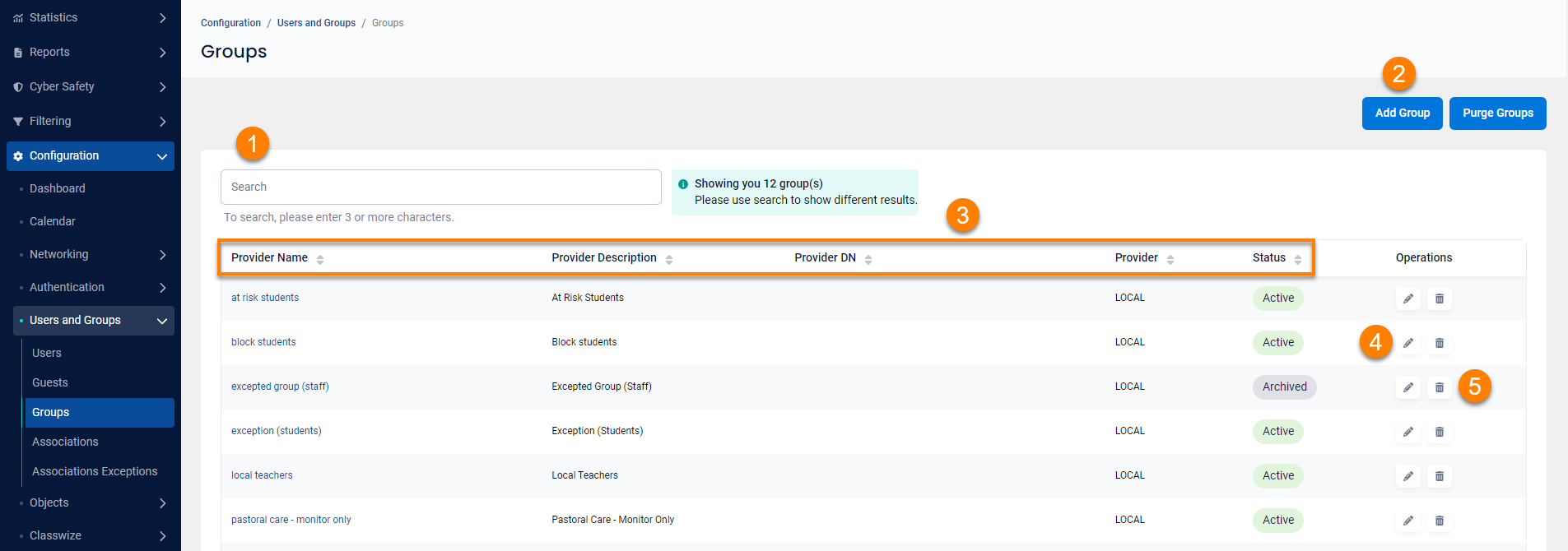This screenshot has height=551, width=1568.
Task: Click the Add Group button
Action: point(1402,113)
